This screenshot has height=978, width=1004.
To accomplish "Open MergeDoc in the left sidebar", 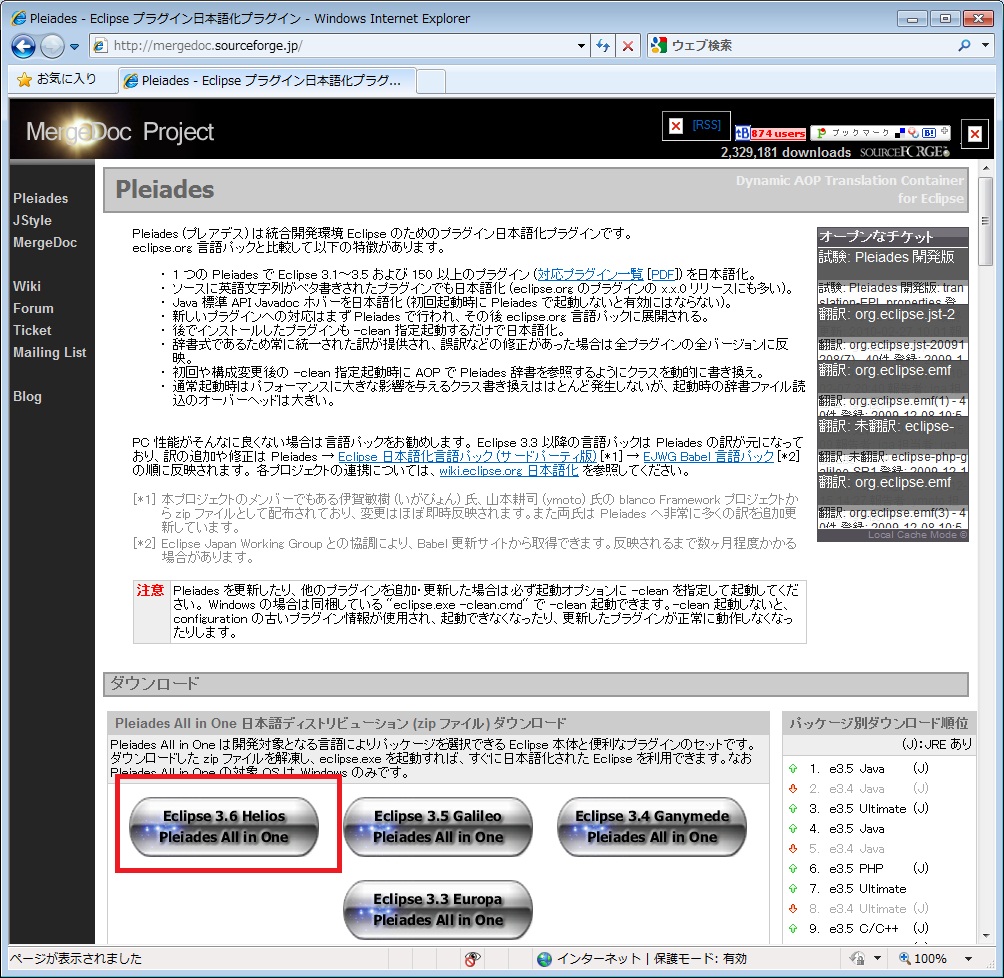I will click(x=45, y=243).
